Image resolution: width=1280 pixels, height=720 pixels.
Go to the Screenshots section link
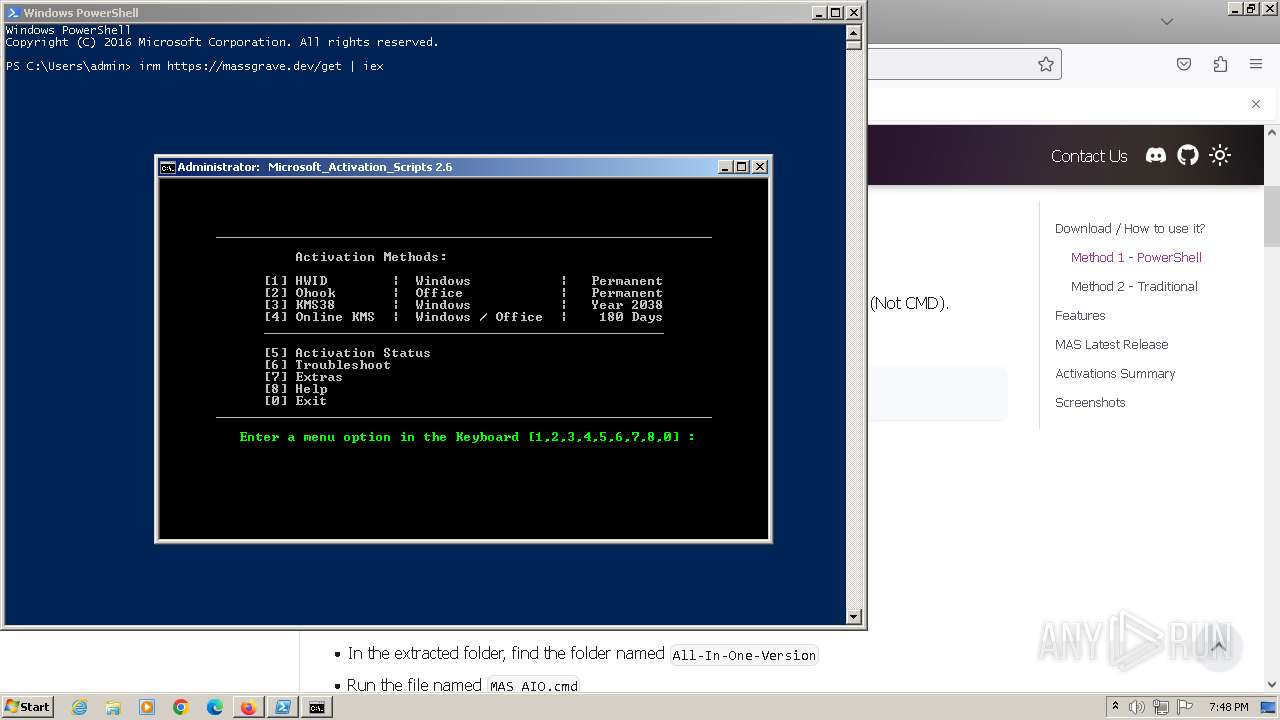(x=1090, y=402)
